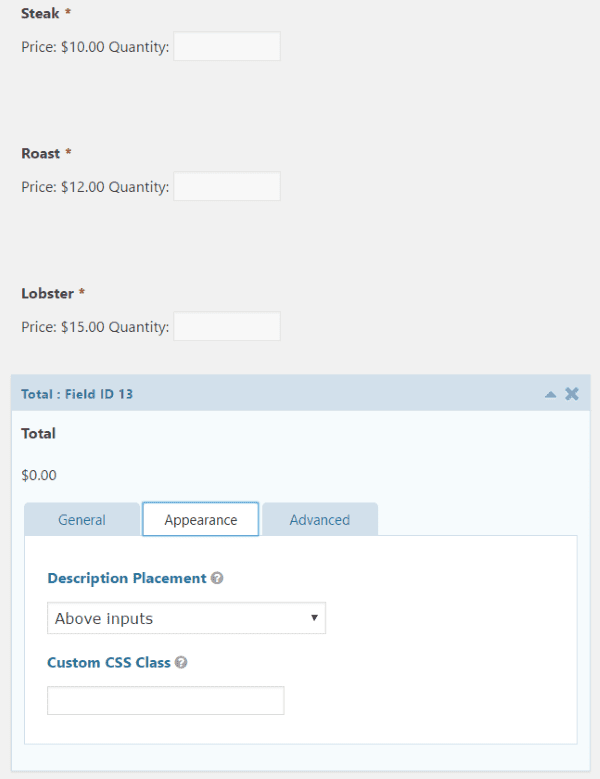The height and width of the screenshot is (779, 600).
Task: Click the bold Total label in preview
Action: click(x=38, y=434)
